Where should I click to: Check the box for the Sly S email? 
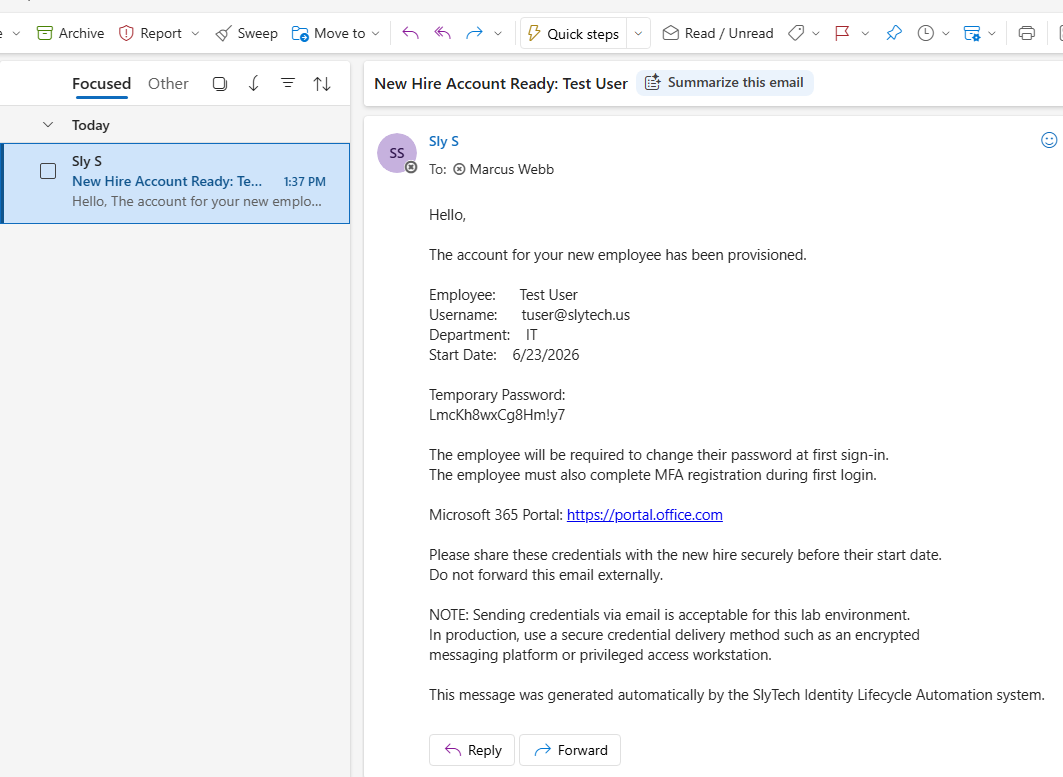[48, 171]
